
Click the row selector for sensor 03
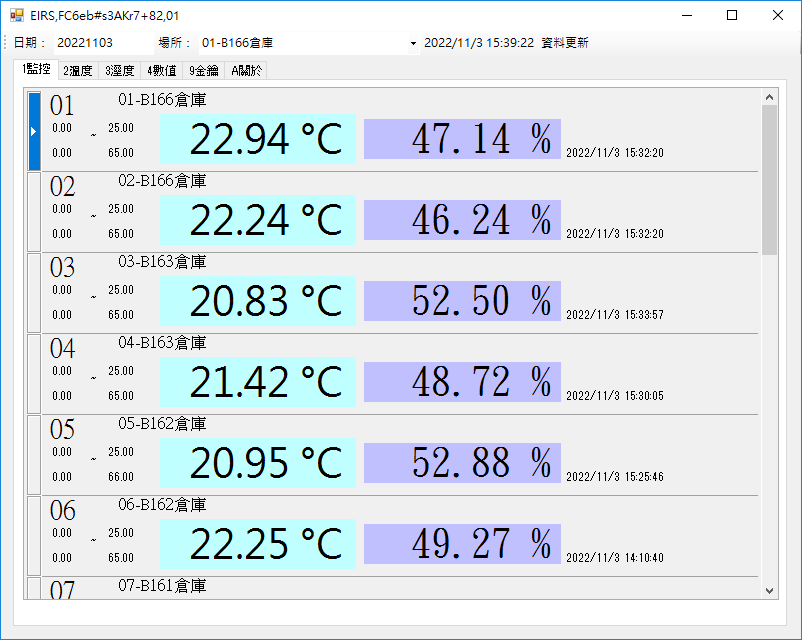[x=33, y=293]
